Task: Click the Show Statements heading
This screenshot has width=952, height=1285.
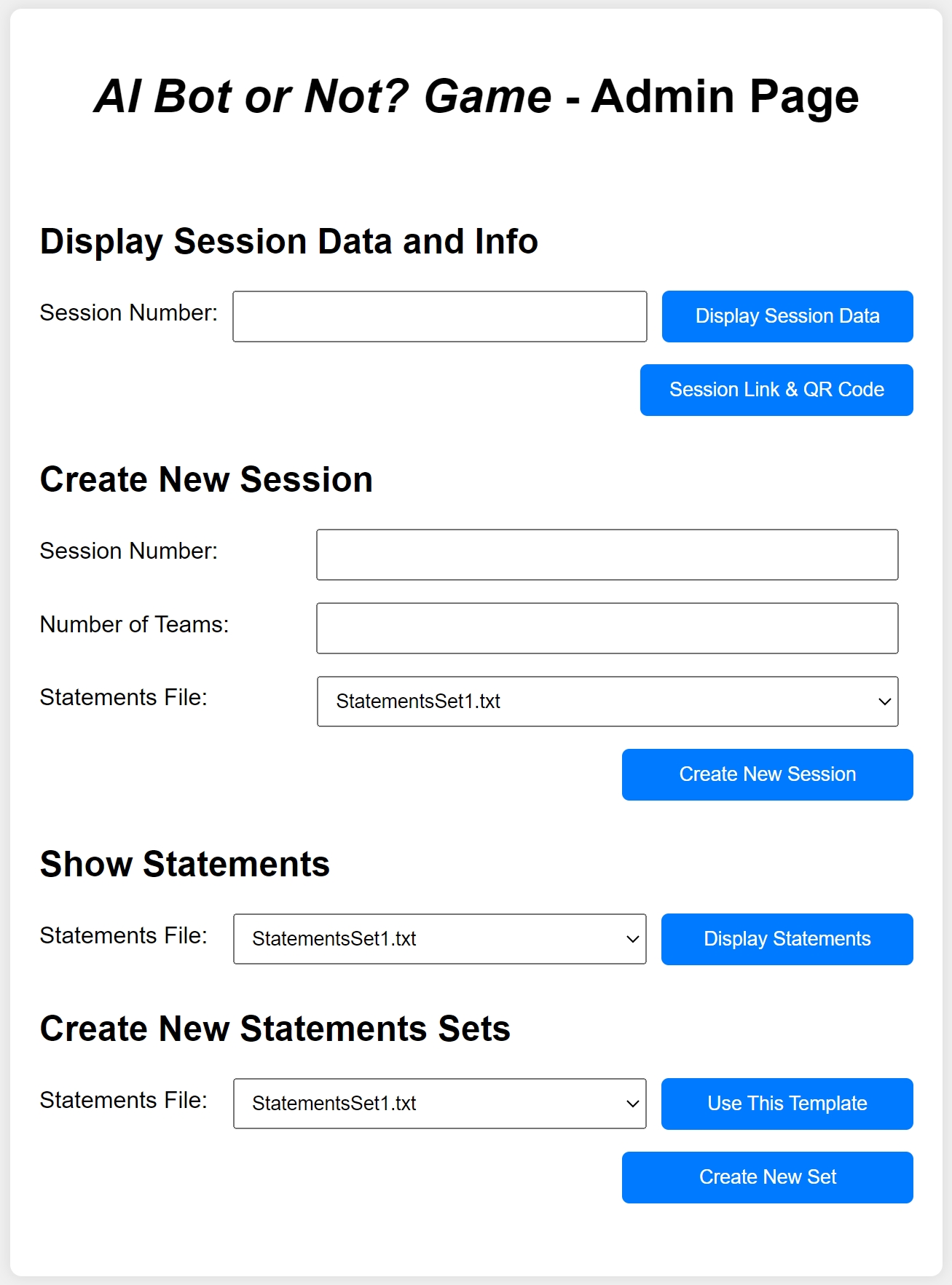Action: point(185,865)
